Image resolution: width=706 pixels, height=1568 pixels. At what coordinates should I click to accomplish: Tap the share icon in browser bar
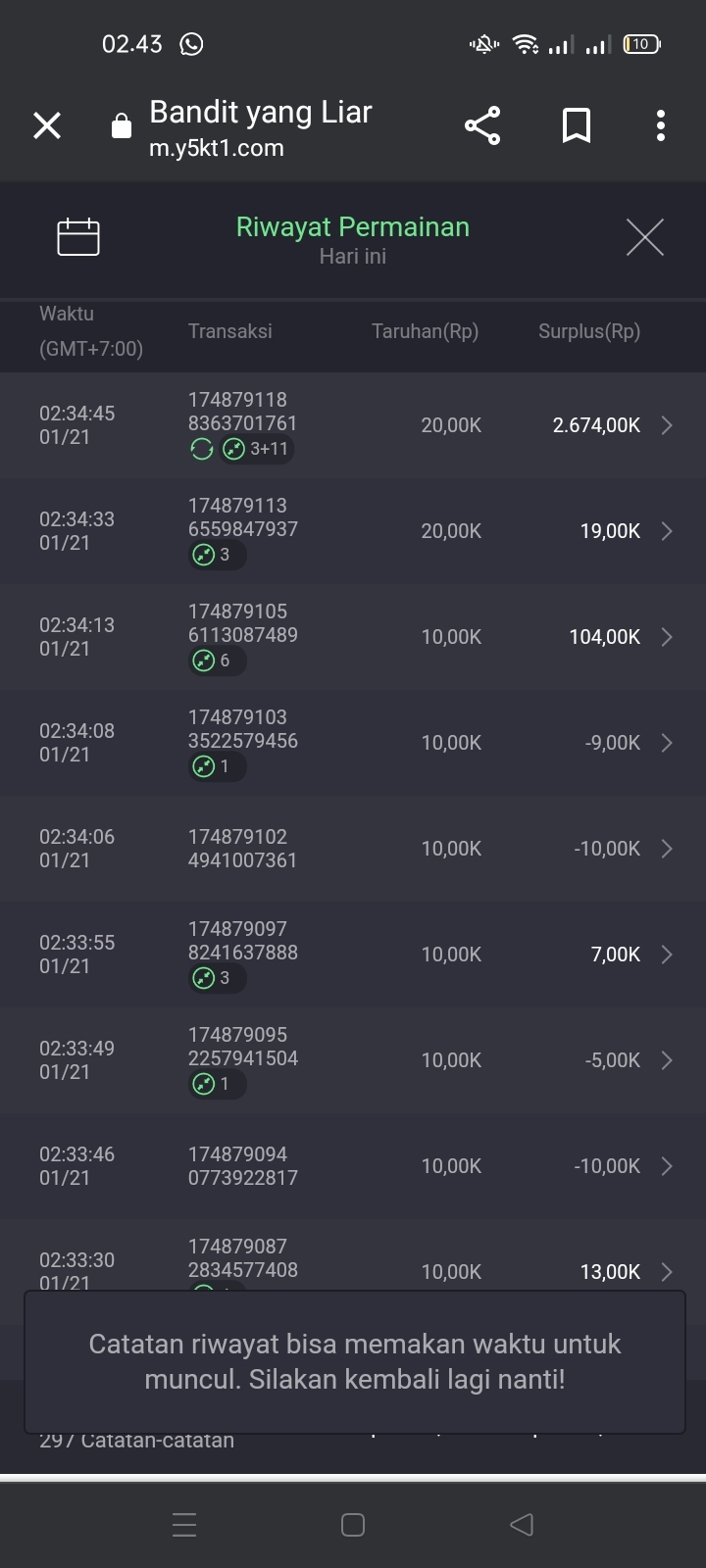(481, 125)
